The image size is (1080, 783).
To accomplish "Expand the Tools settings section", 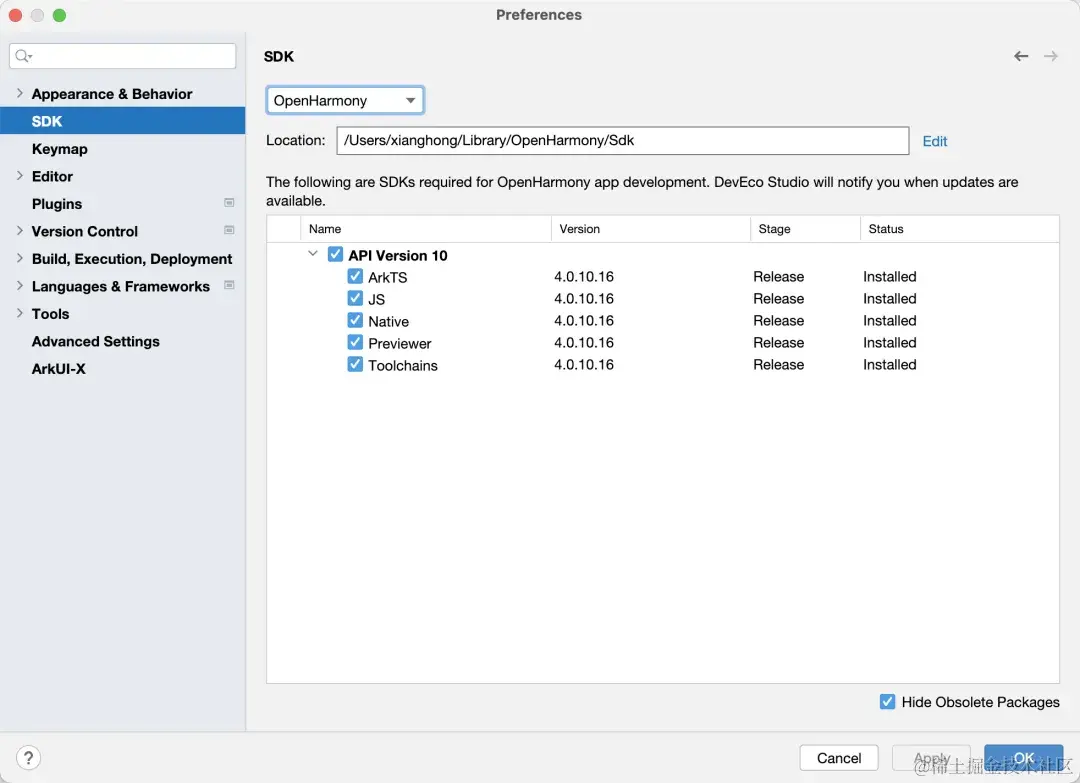I will pos(19,313).
